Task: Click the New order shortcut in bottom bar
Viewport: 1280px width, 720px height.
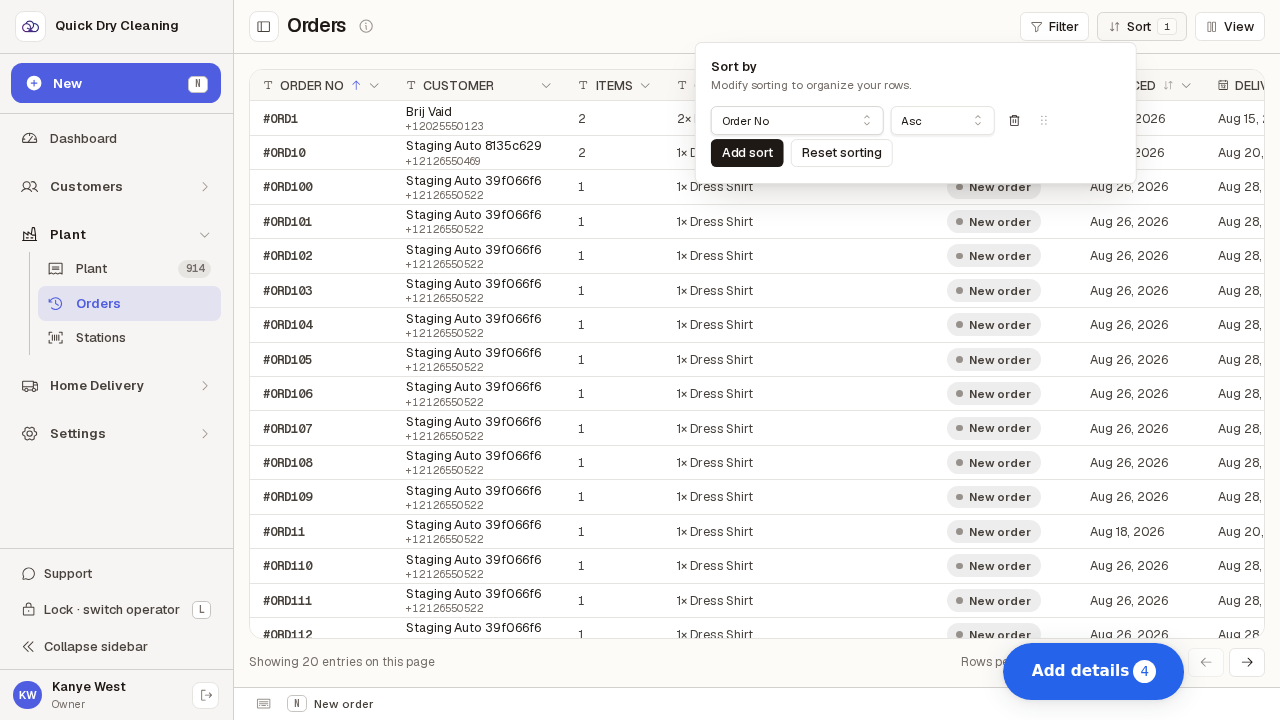Action: point(330,704)
